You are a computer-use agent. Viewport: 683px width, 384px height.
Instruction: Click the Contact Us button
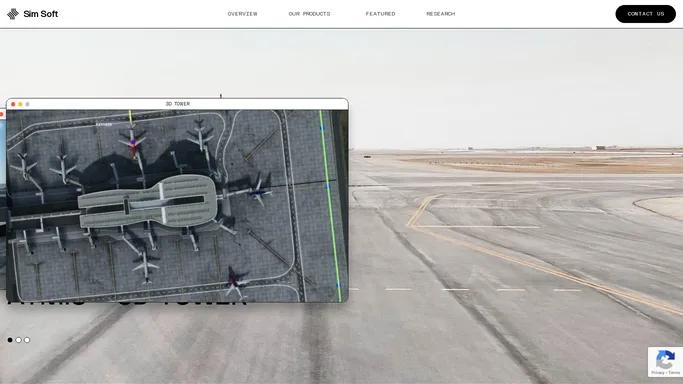click(x=646, y=14)
